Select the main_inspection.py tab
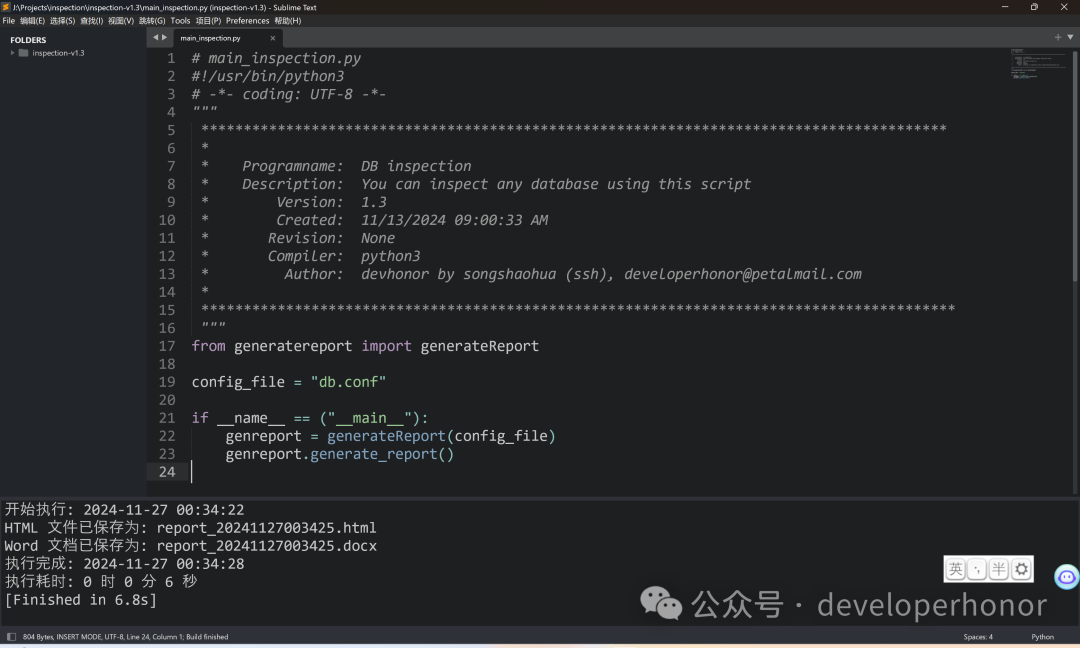1080x648 pixels. tap(227, 39)
